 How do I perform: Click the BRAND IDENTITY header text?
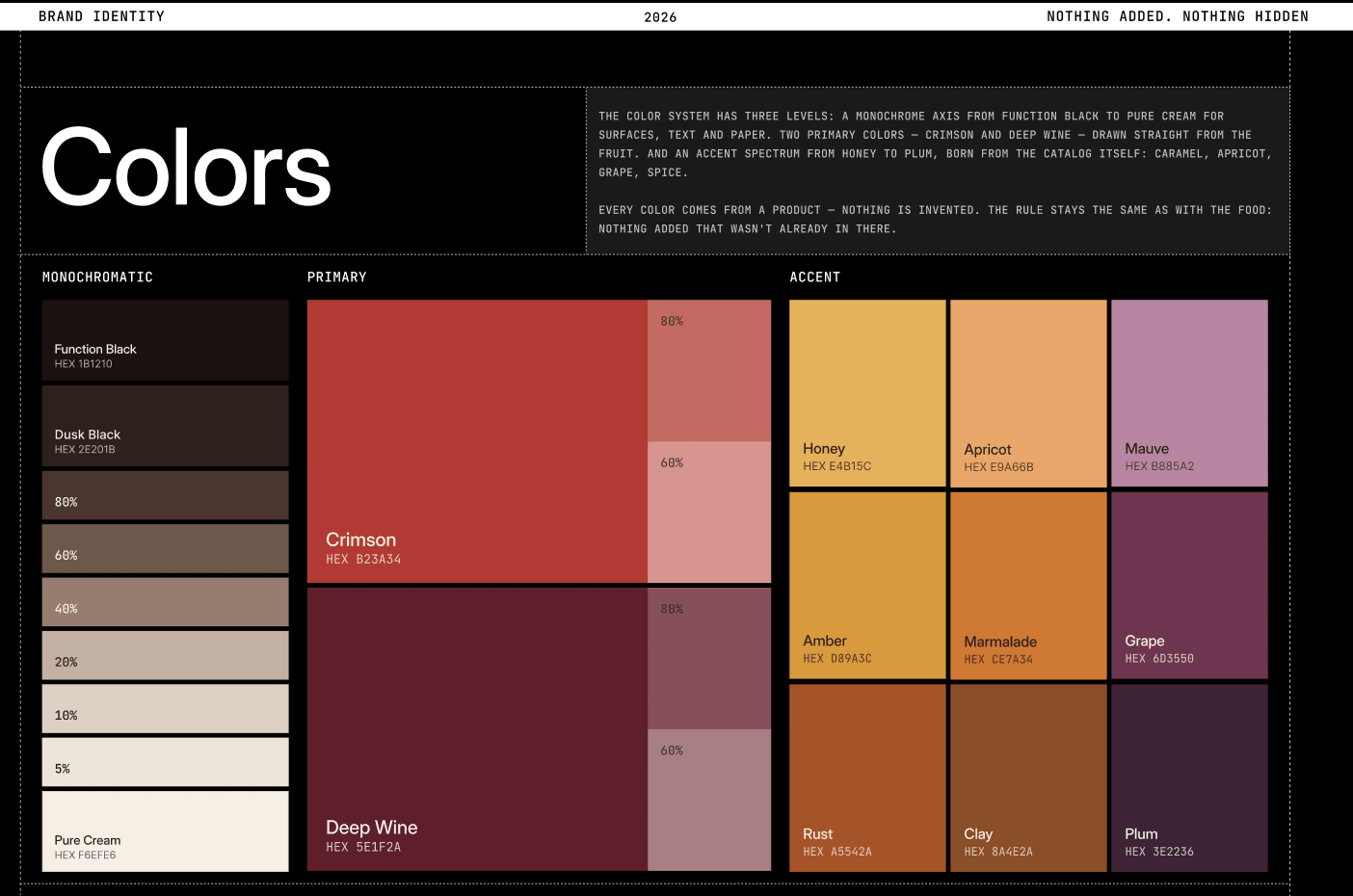point(101,16)
